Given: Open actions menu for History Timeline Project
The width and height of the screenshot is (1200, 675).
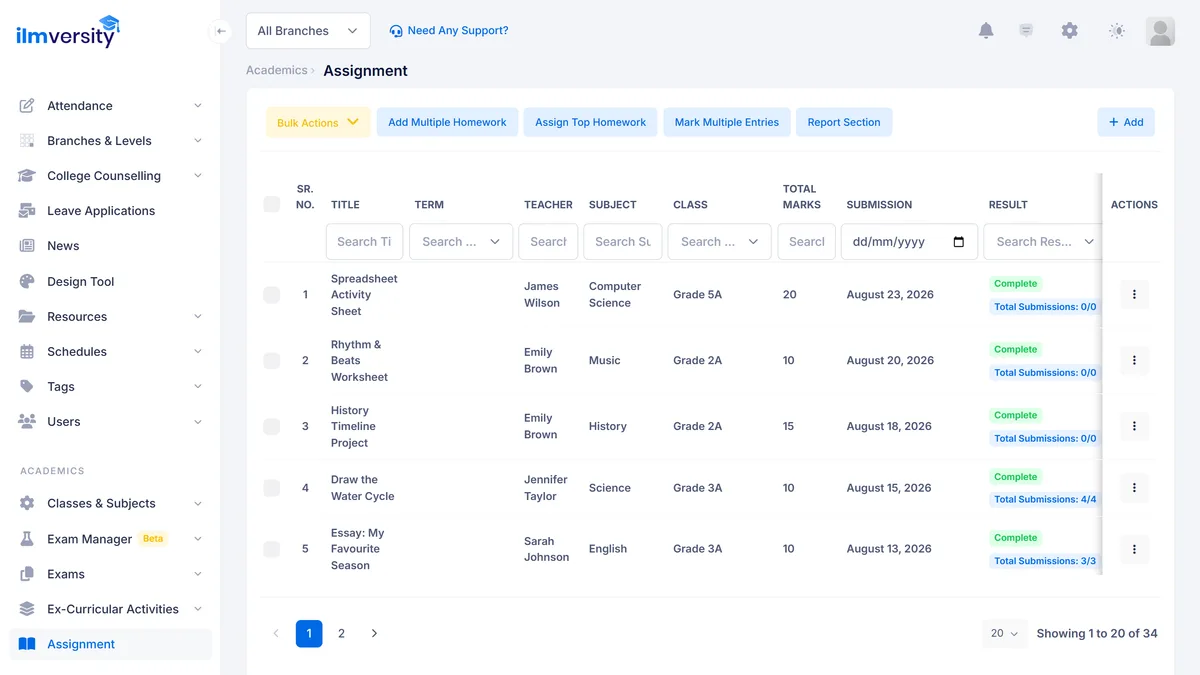Looking at the screenshot, I should pos(1134,426).
